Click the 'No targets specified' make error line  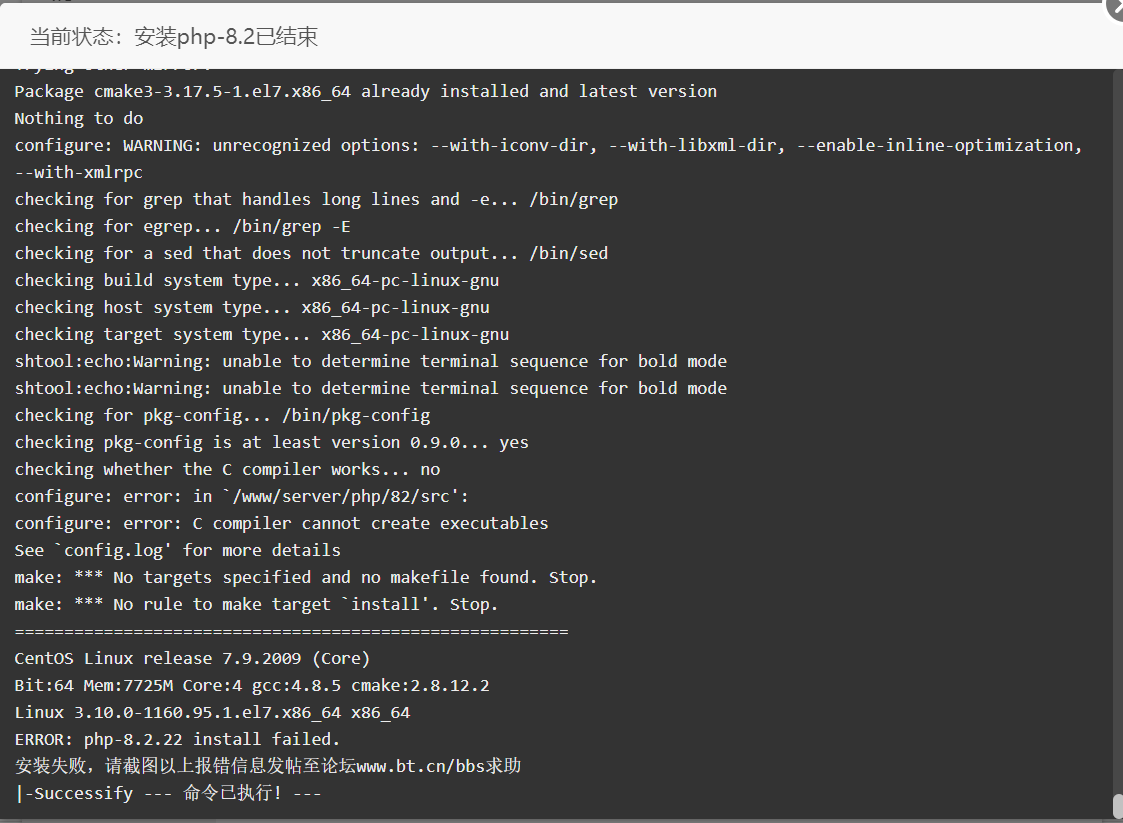coord(306,577)
